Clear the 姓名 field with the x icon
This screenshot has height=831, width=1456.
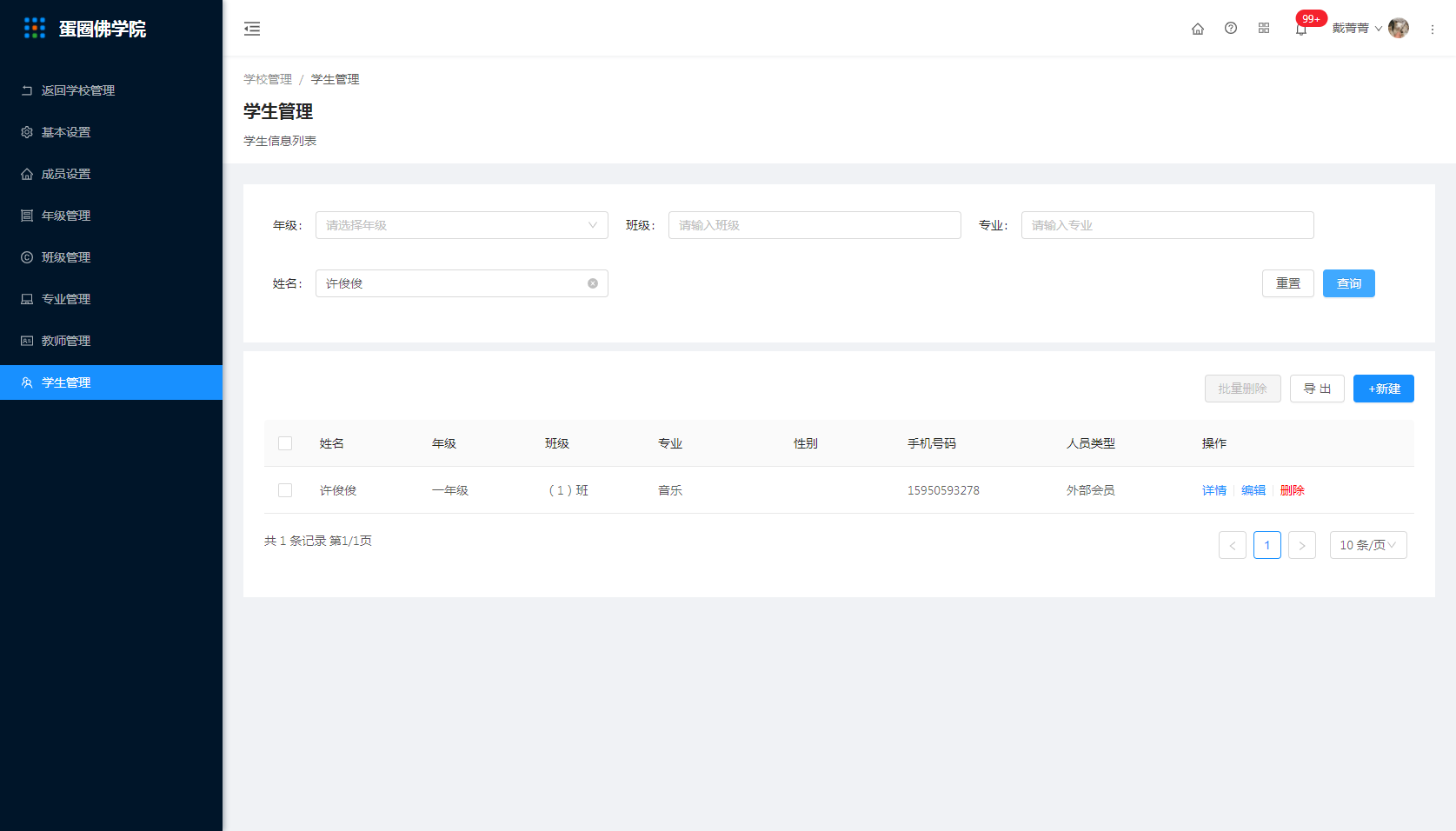point(593,283)
